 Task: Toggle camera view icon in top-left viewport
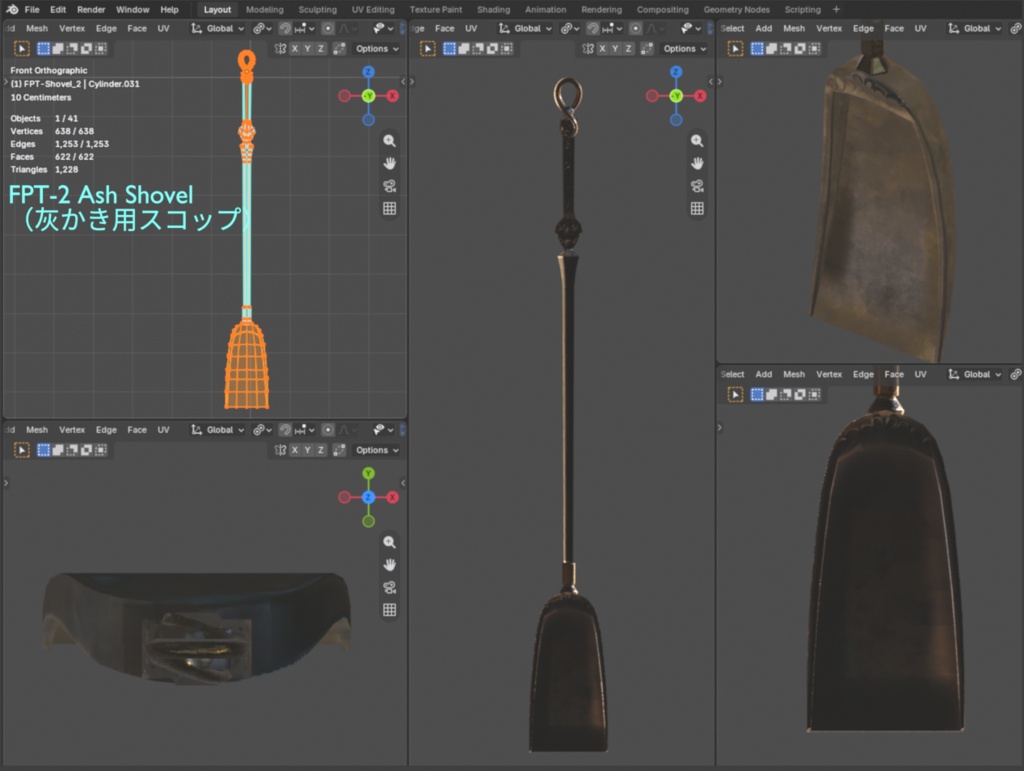click(x=389, y=186)
